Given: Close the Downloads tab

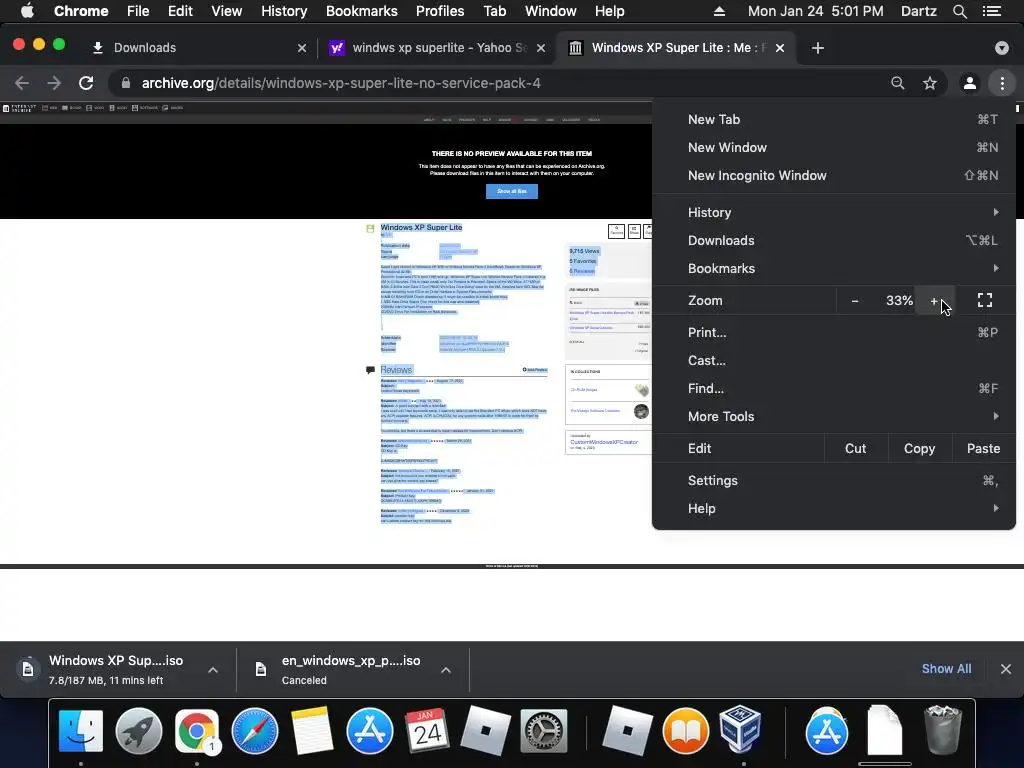Looking at the screenshot, I should 302,48.
